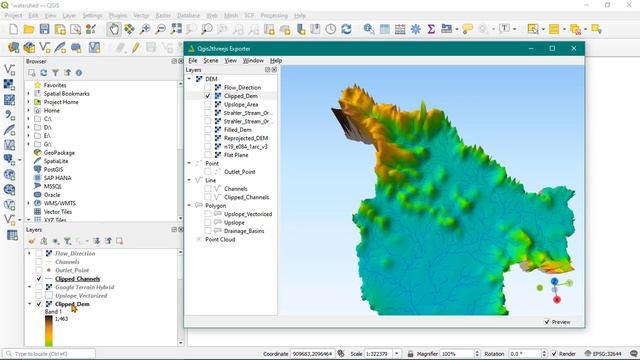This screenshot has height=360, width=640.
Task: Check the Upslope_Area DEM layer in the exporter
Action: tap(208, 104)
